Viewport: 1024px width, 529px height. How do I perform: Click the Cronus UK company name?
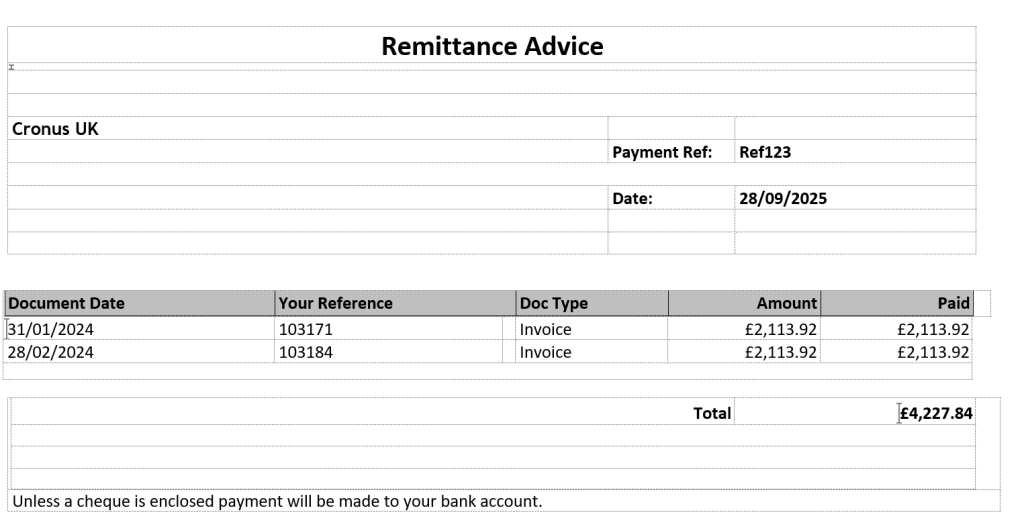(x=55, y=129)
